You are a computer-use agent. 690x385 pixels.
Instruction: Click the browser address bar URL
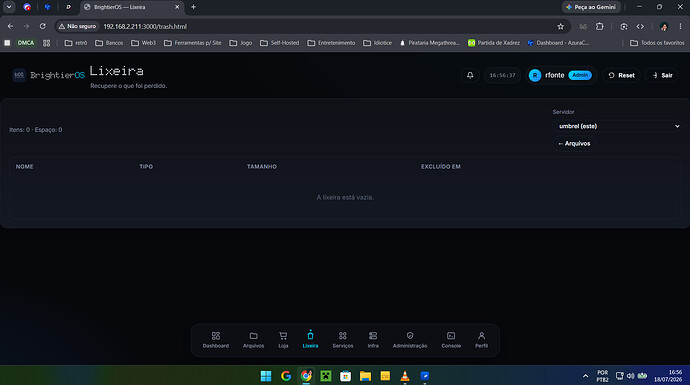tap(145, 26)
